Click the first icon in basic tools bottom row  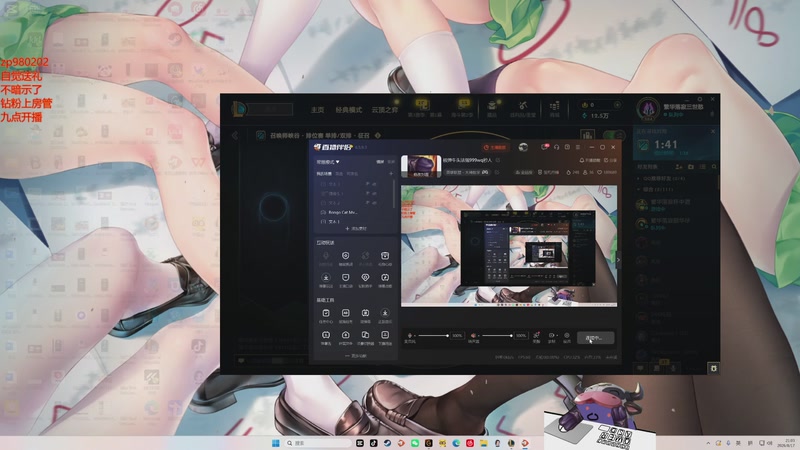click(326, 335)
